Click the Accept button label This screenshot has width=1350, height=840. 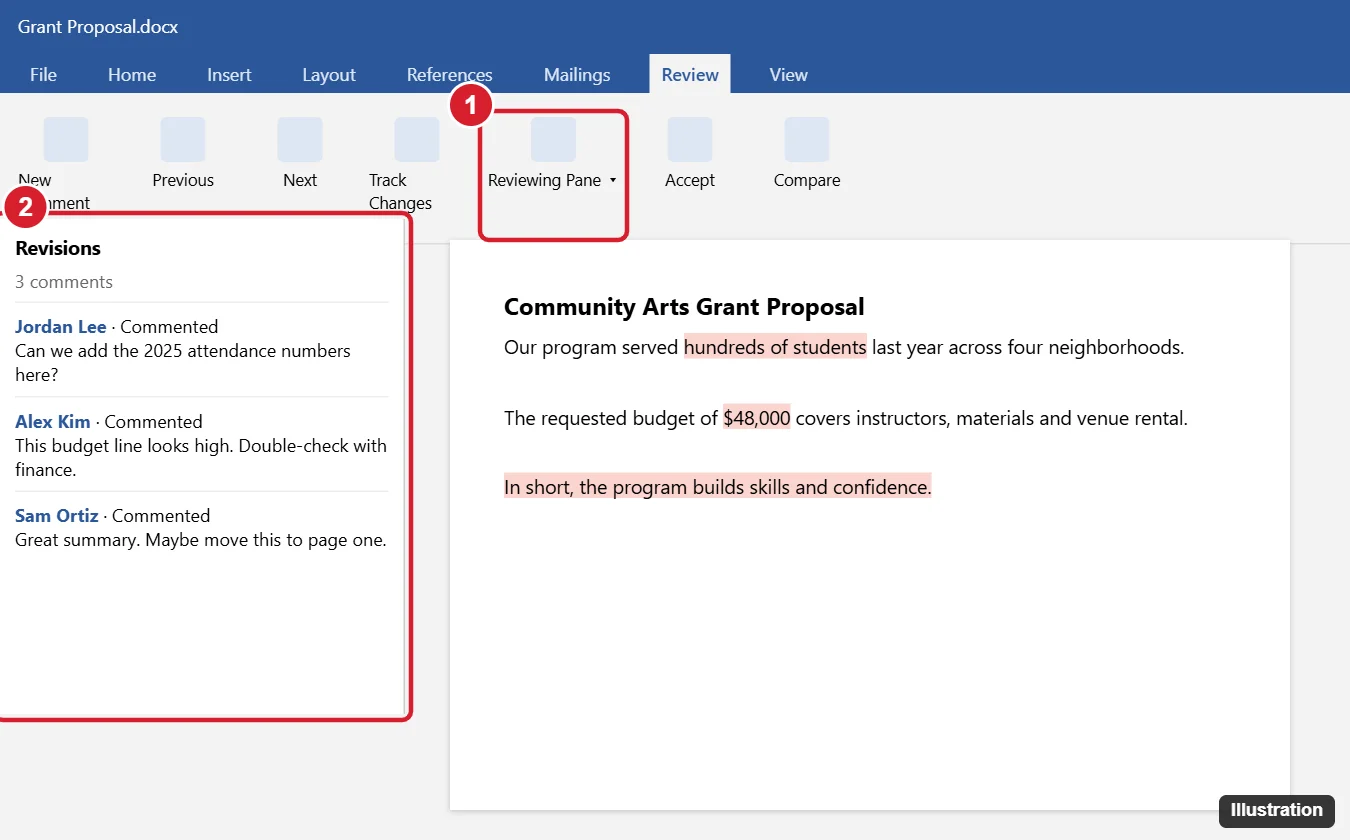click(x=690, y=180)
